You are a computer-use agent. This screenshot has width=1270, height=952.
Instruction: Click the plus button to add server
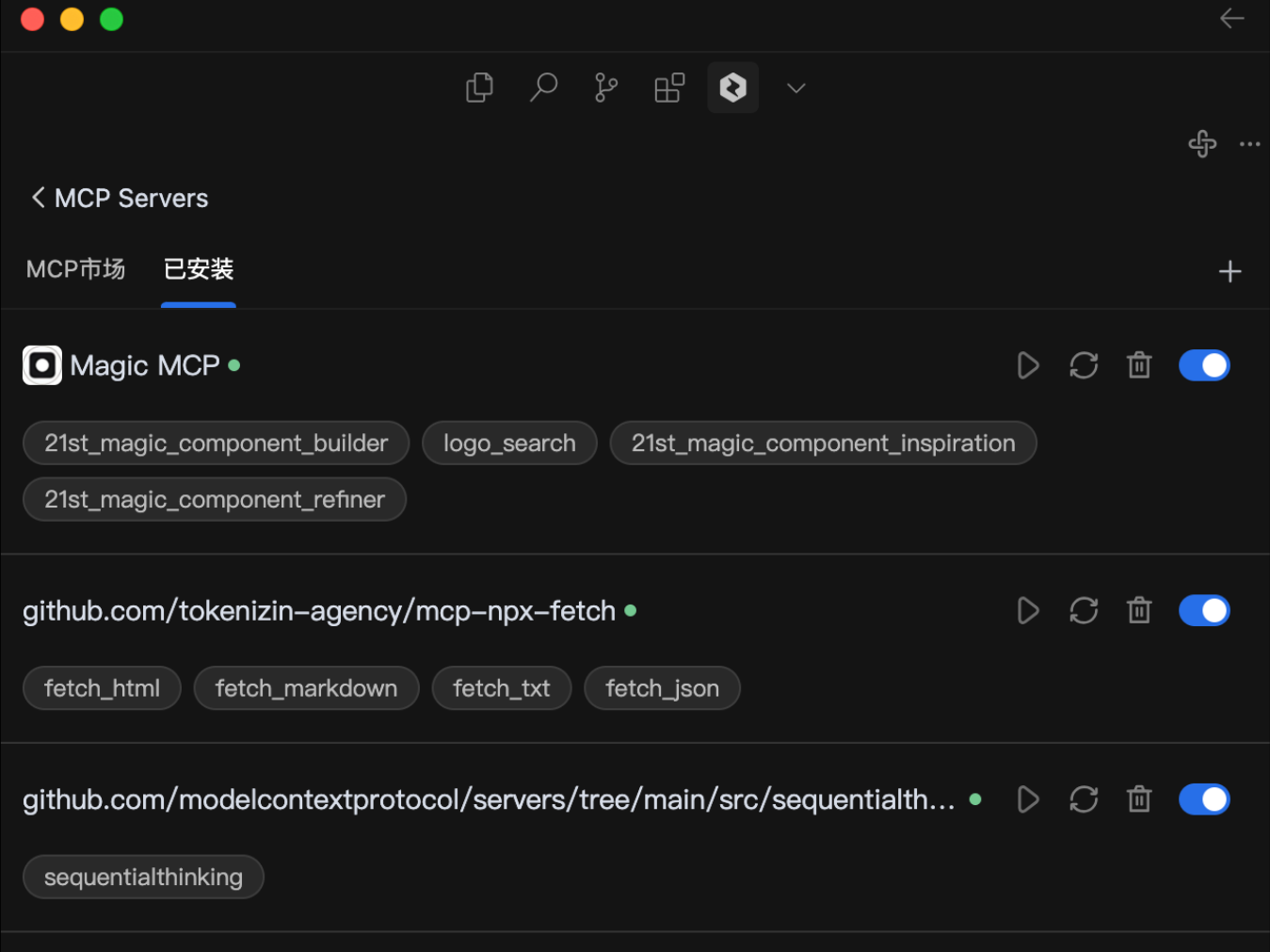[1230, 272]
